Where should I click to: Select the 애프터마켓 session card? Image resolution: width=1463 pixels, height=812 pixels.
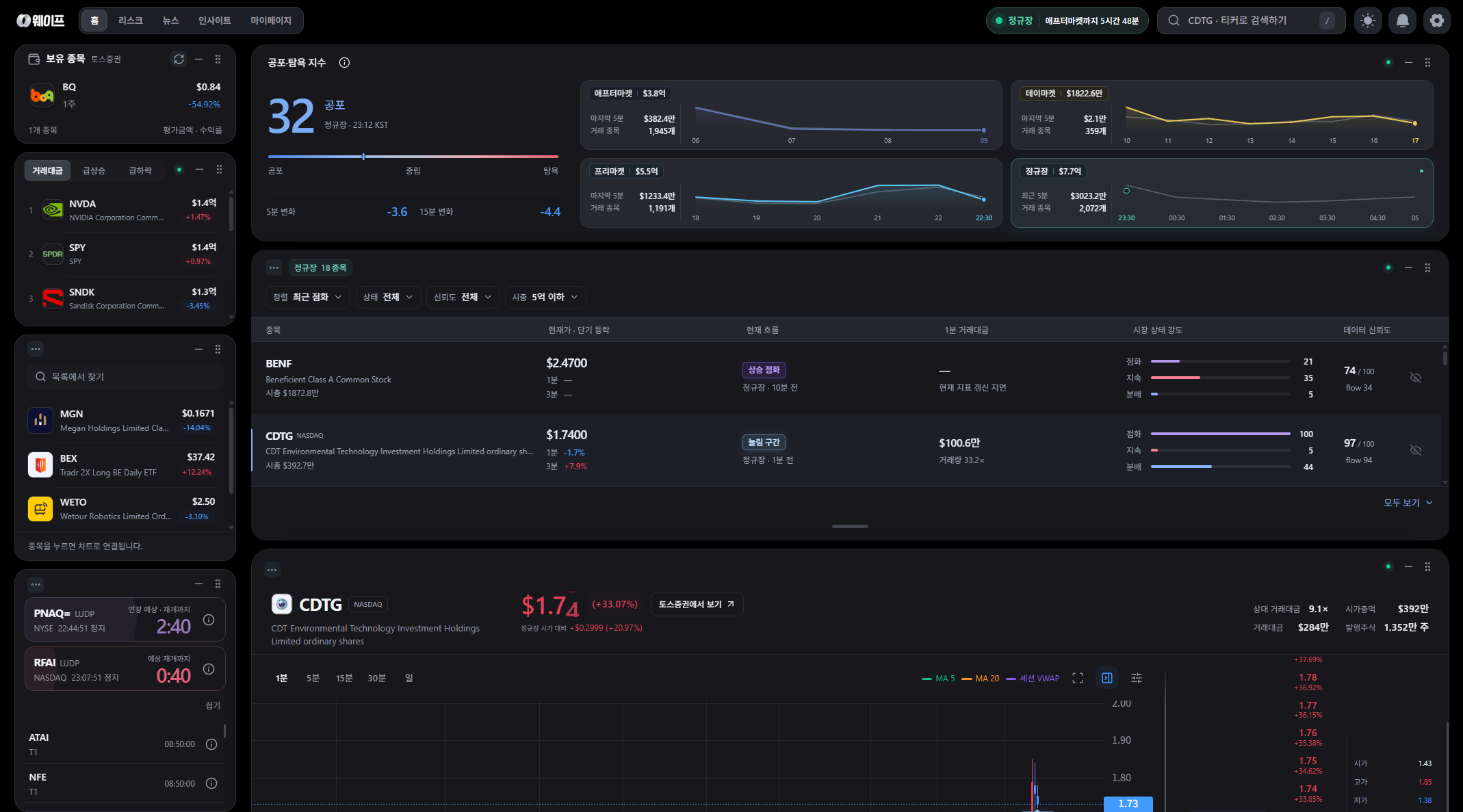(x=791, y=115)
